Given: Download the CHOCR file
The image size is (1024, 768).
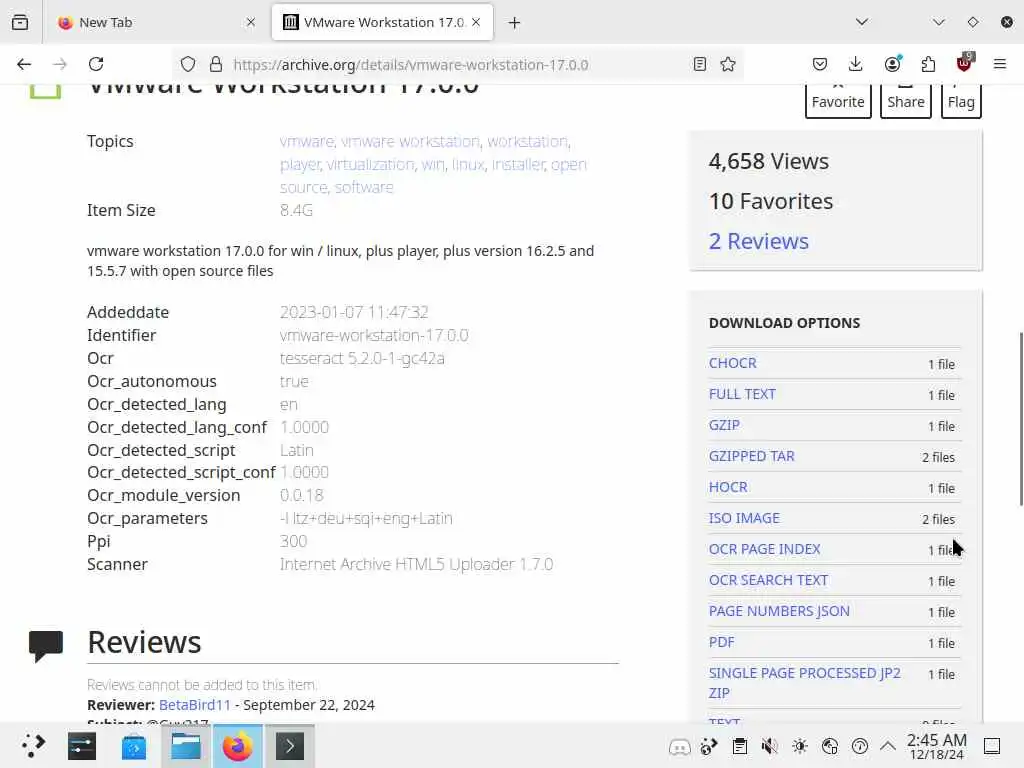Looking at the screenshot, I should [733, 363].
